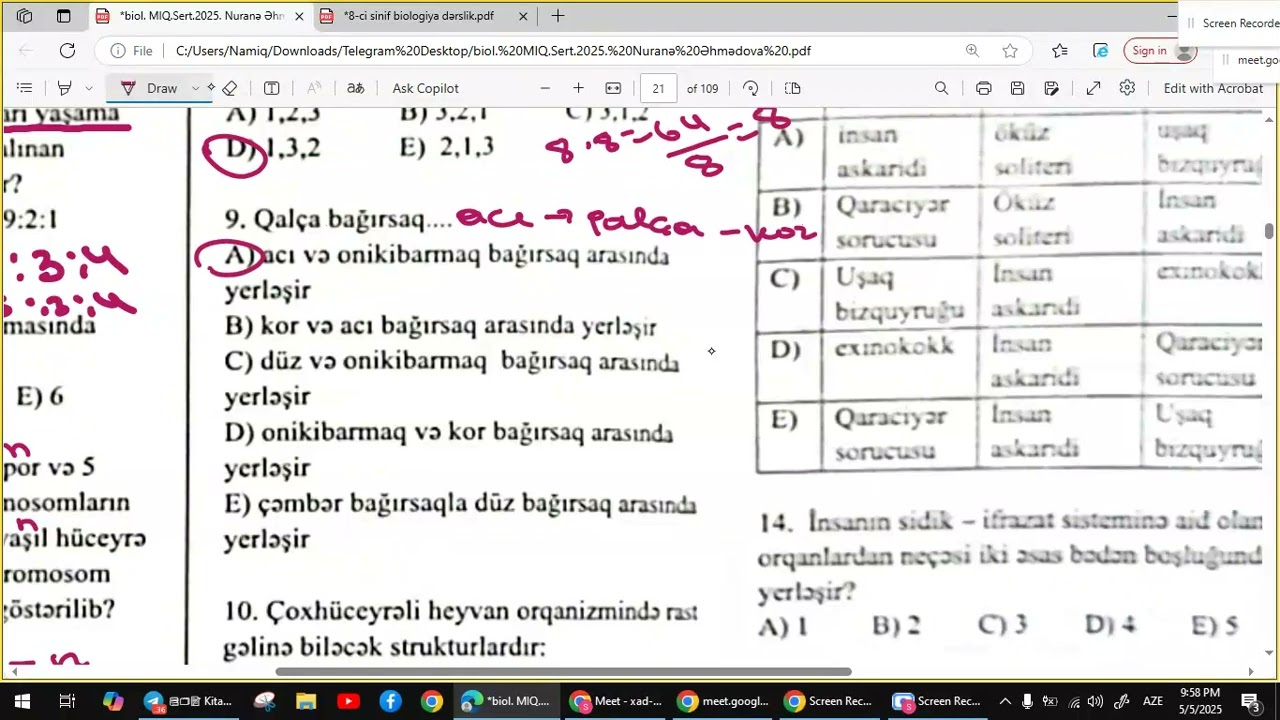Close the biol. MİQ.Sert.2025 tab
Screen dimensions: 1280x720
(x=299, y=16)
